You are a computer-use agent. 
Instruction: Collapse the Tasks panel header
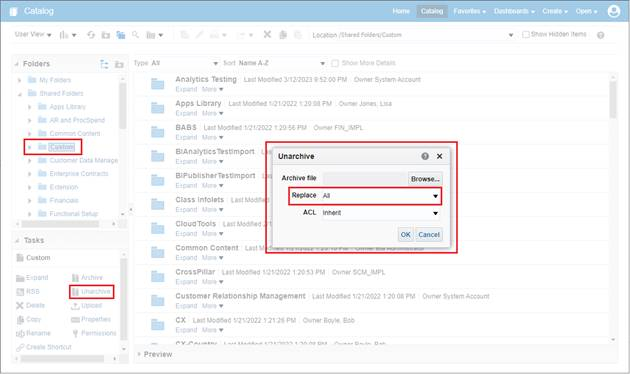17,240
